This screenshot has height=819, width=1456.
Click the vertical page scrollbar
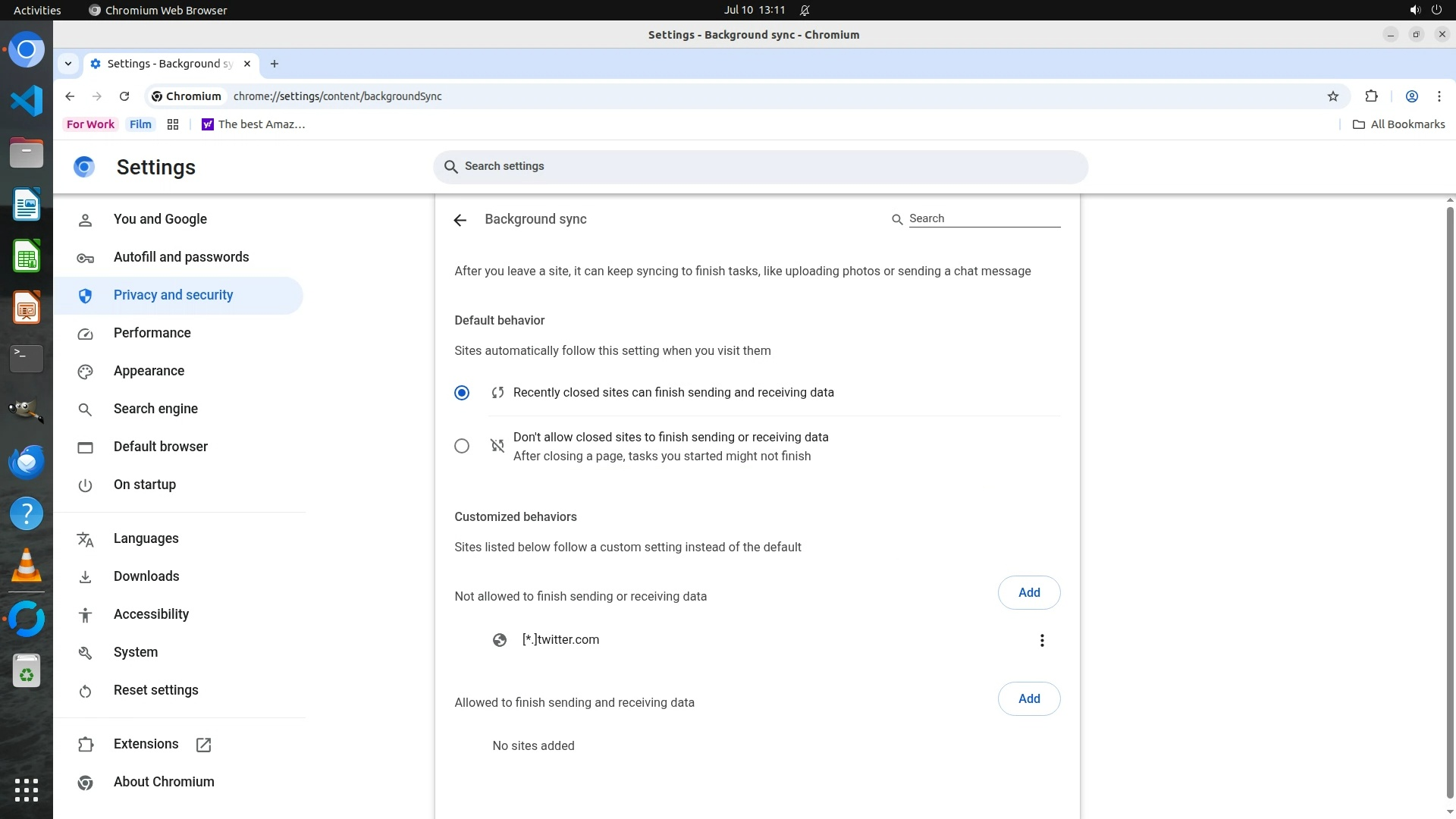pos(1450,500)
